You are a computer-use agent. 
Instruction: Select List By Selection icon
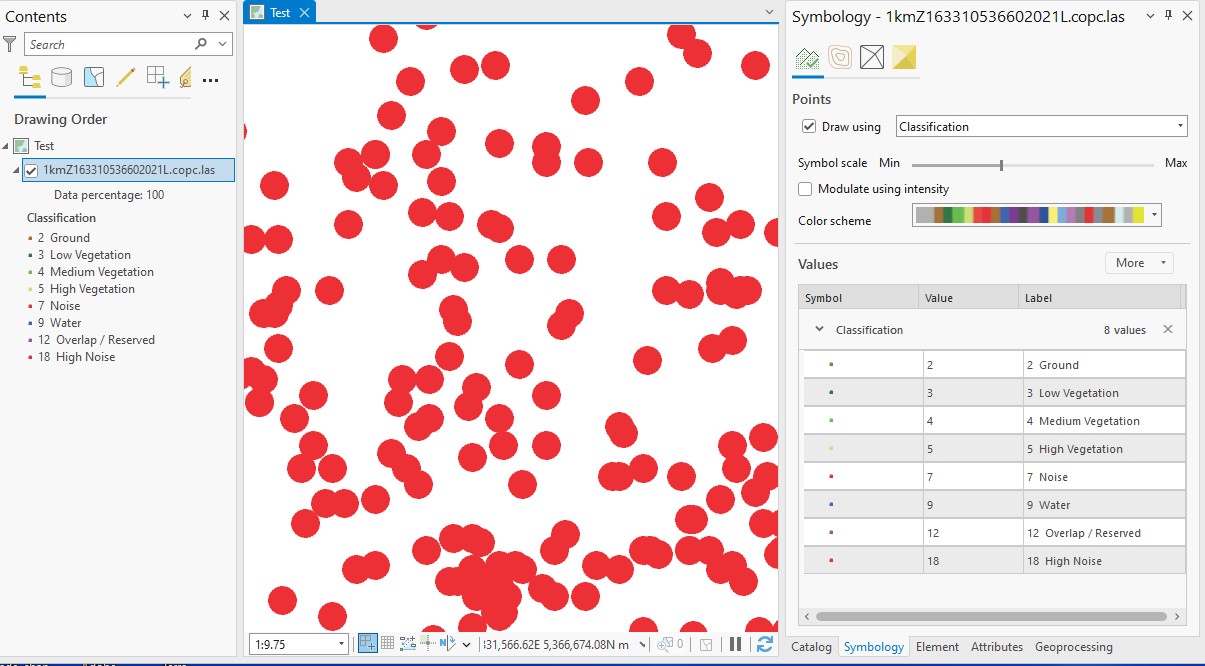pos(94,78)
